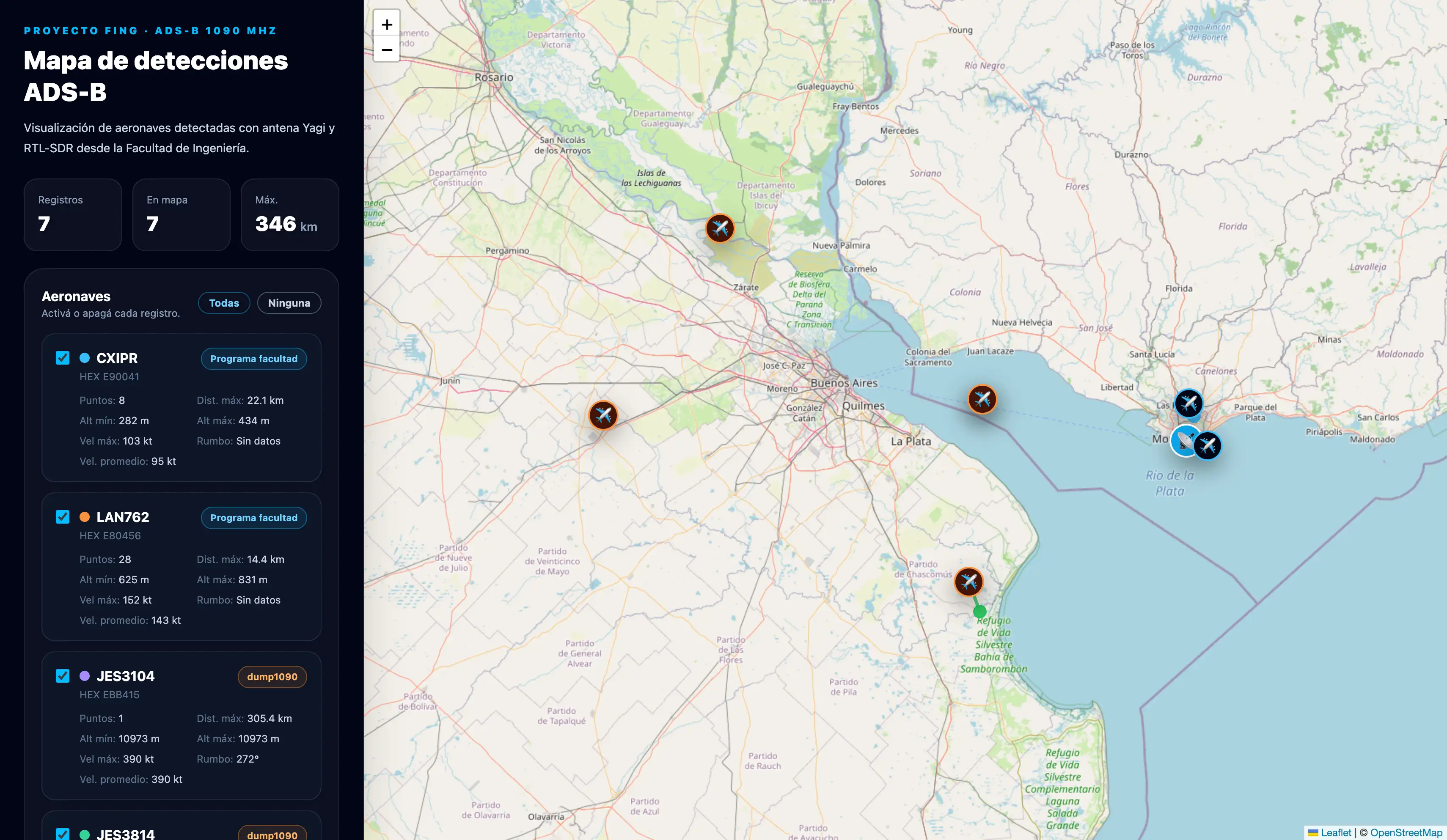Click the plane marker near Zárate

pos(719,228)
